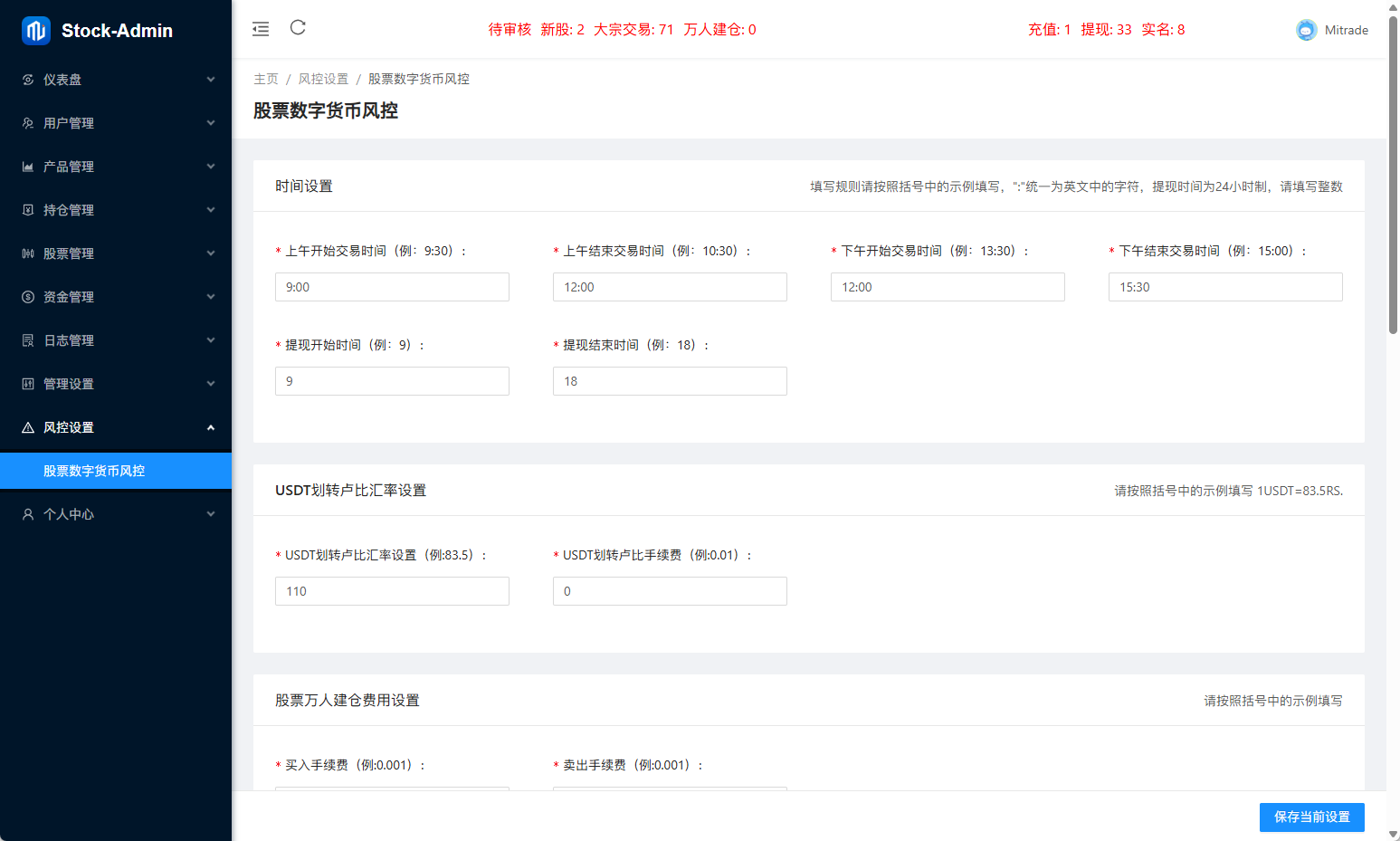
Task: Open the 提现: 33 notice
Action: 1106,29
